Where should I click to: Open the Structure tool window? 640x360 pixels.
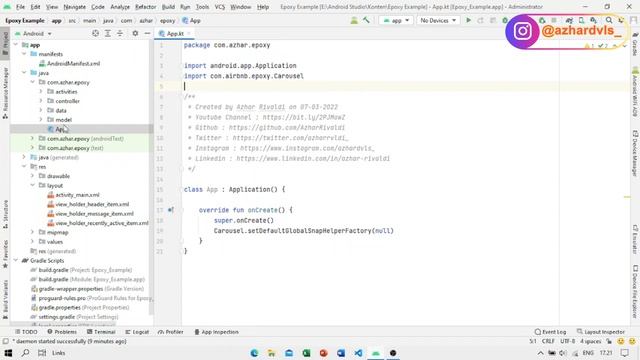click(5, 215)
